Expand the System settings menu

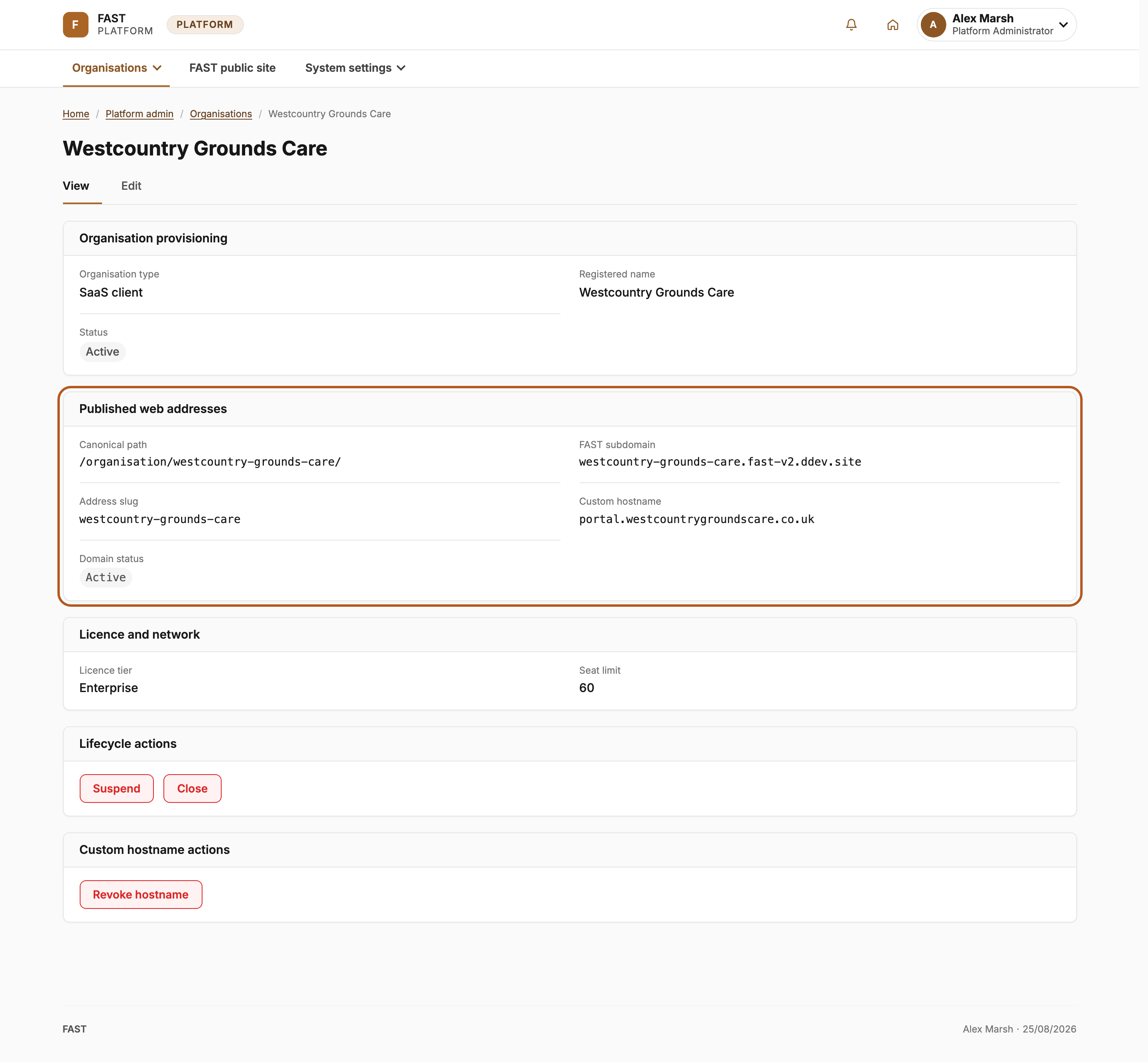coord(355,68)
